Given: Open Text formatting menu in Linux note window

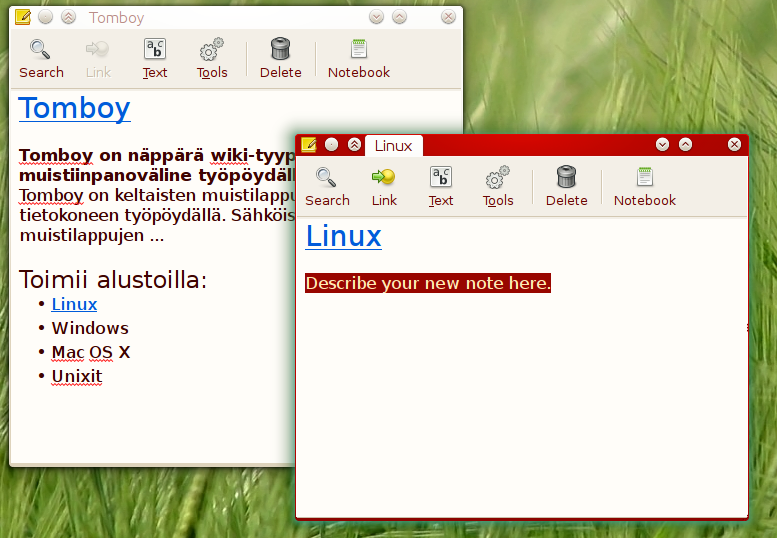Looking at the screenshot, I should click(441, 187).
